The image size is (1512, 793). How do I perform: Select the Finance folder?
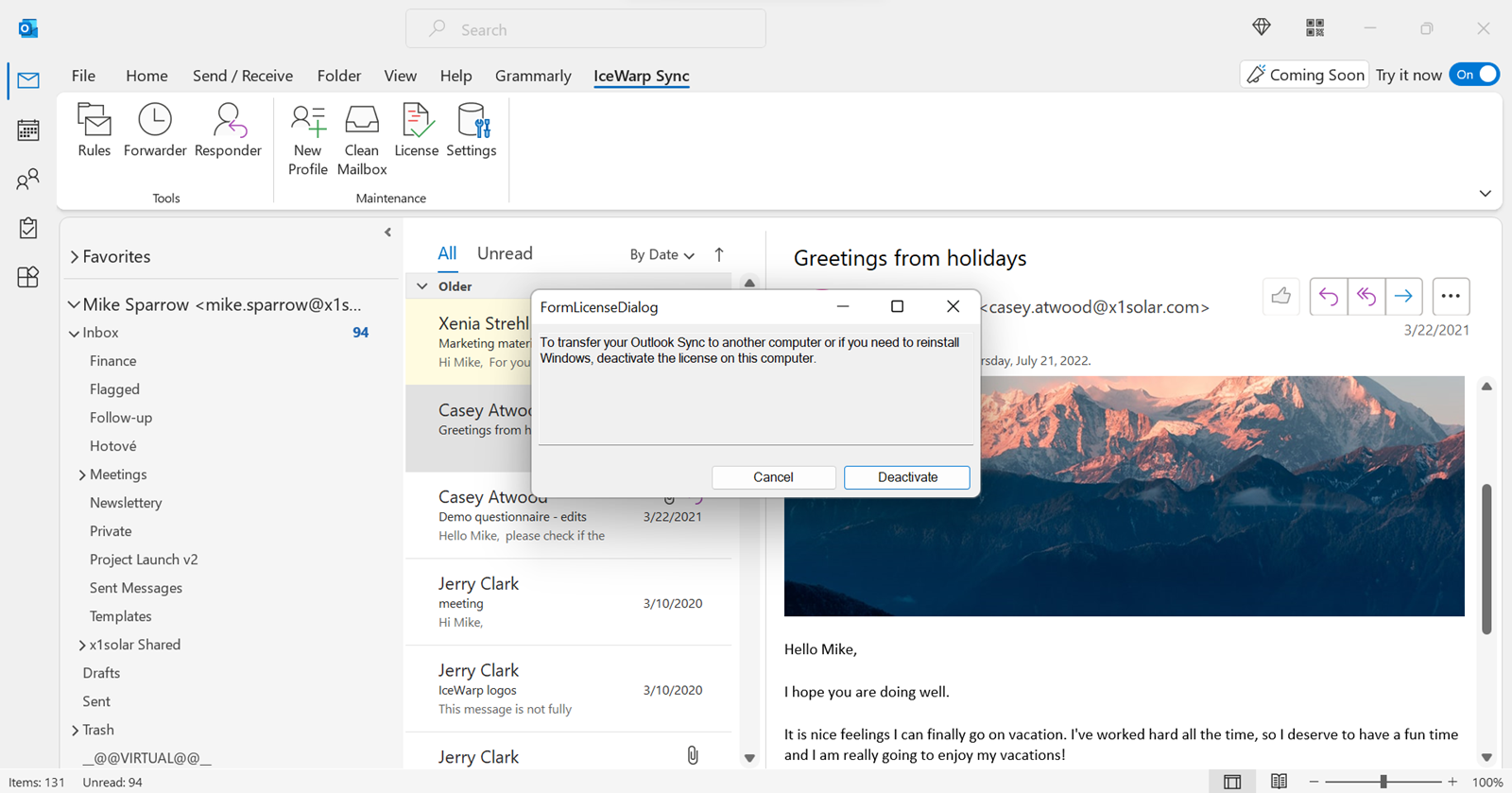(113, 361)
